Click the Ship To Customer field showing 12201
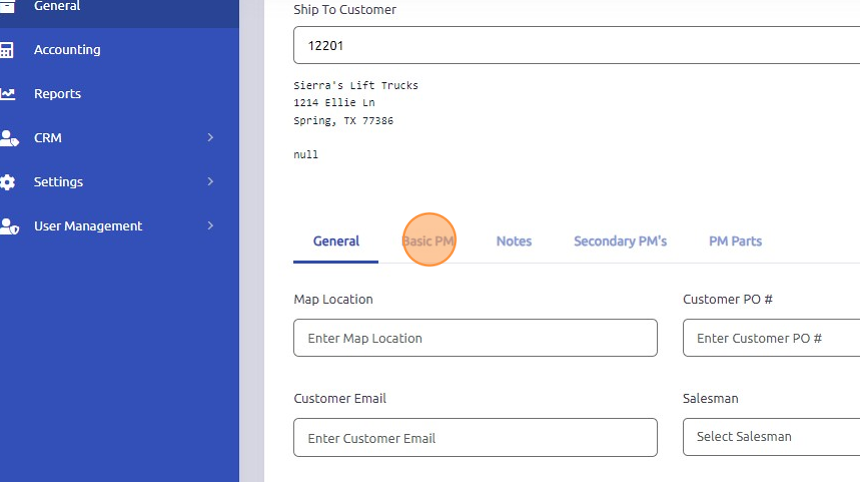Image resolution: width=860 pixels, height=482 pixels. tap(576, 45)
